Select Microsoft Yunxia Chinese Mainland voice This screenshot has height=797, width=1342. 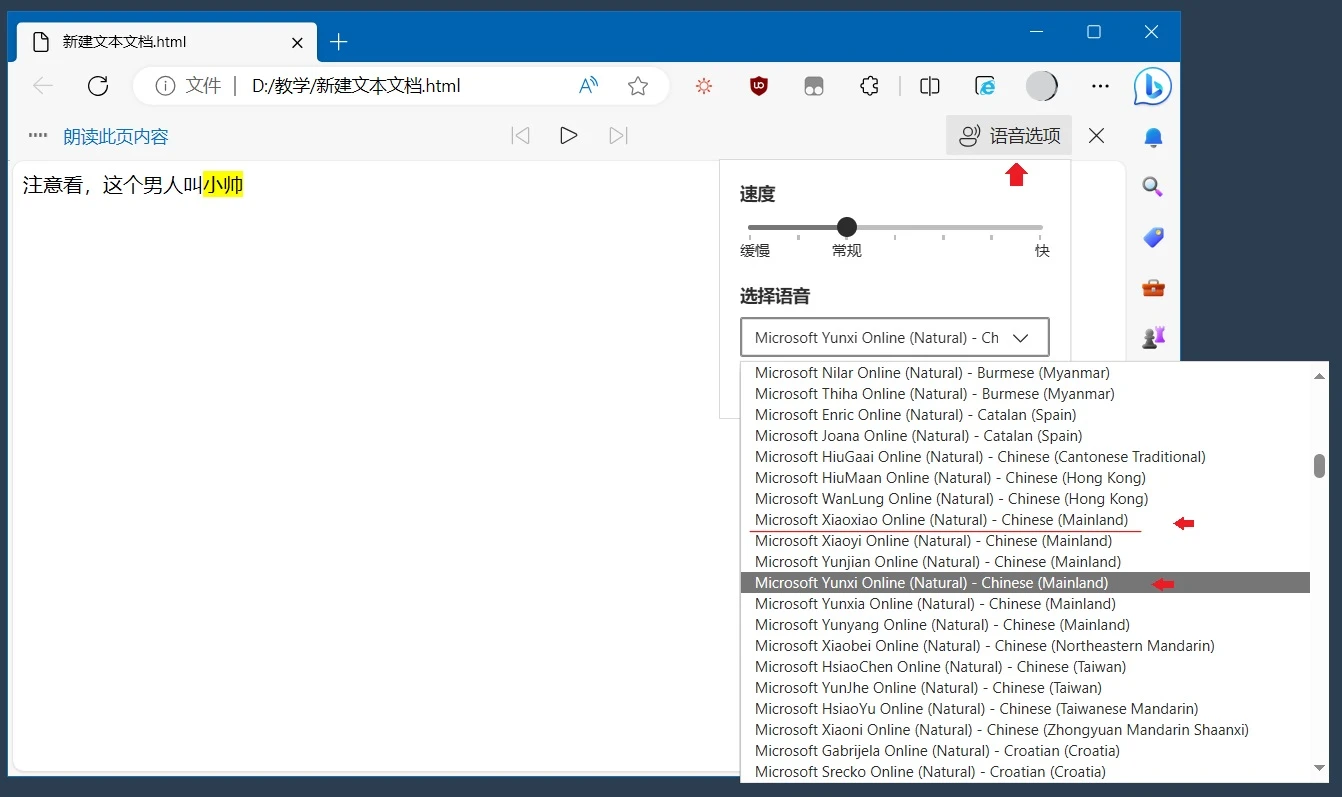point(1025,604)
